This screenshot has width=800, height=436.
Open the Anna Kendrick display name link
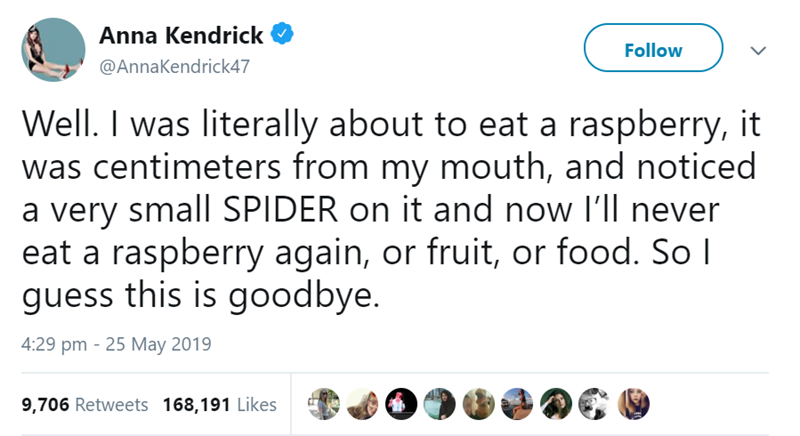click(181, 35)
